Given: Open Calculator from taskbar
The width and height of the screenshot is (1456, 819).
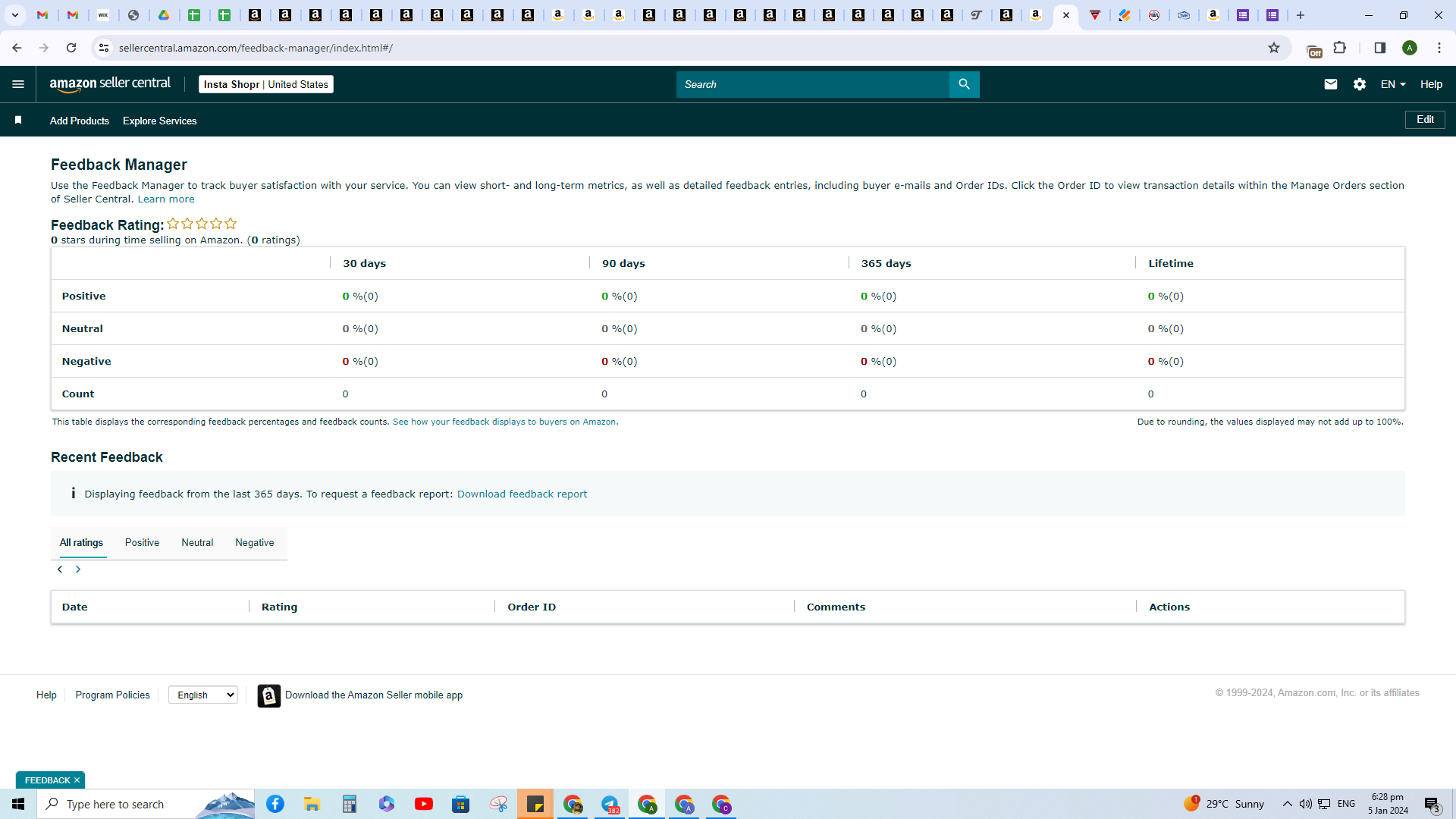Looking at the screenshot, I should 349,804.
